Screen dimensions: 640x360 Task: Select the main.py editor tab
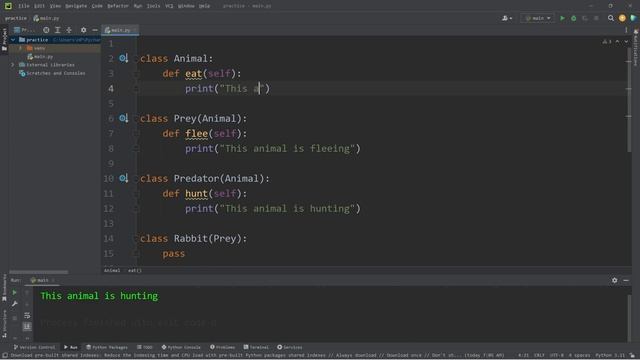(120, 30)
